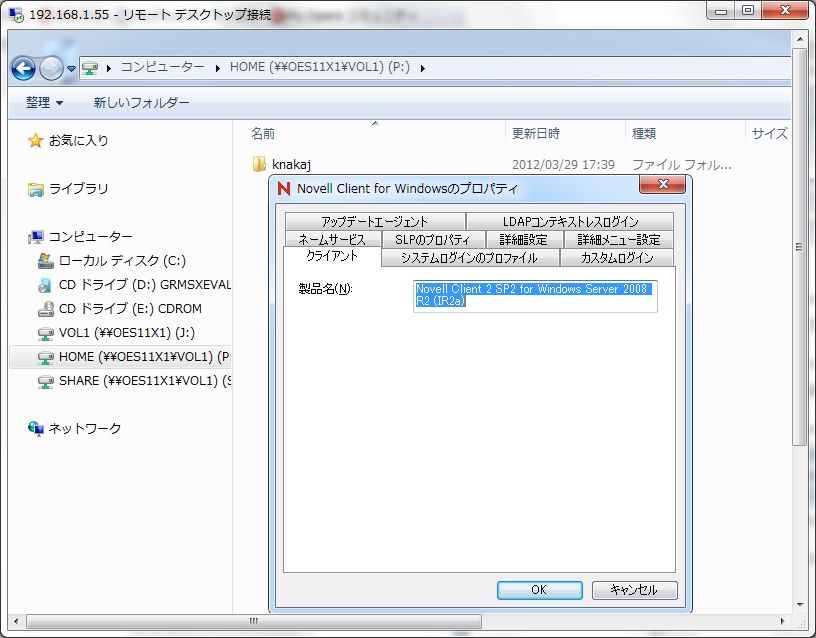Click VOL1 (J:) network drive icon
816x638 pixels.
(46, 333)
